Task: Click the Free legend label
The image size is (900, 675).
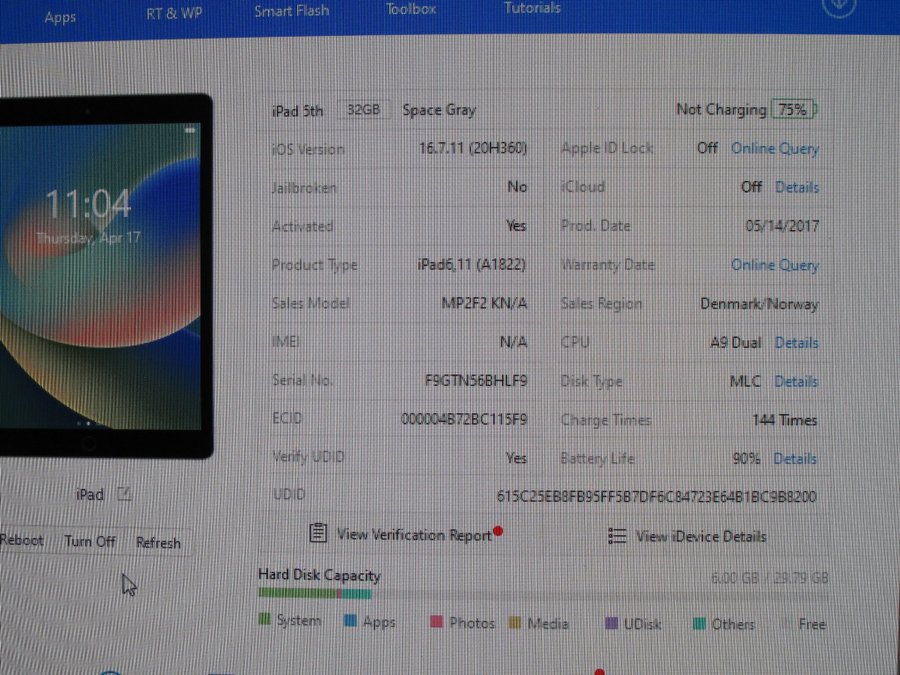Action: (812, 624)
